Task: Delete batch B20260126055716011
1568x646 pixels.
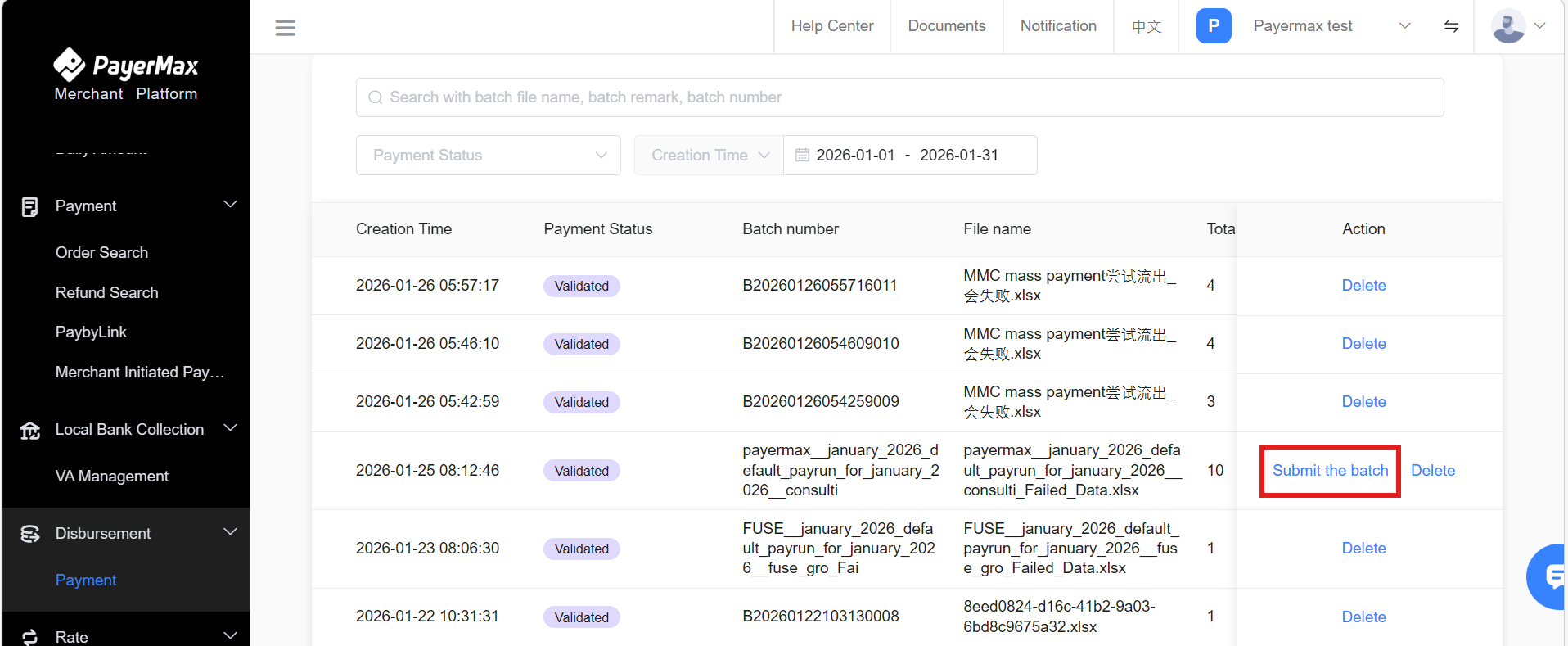Action: click(1363, 285)
